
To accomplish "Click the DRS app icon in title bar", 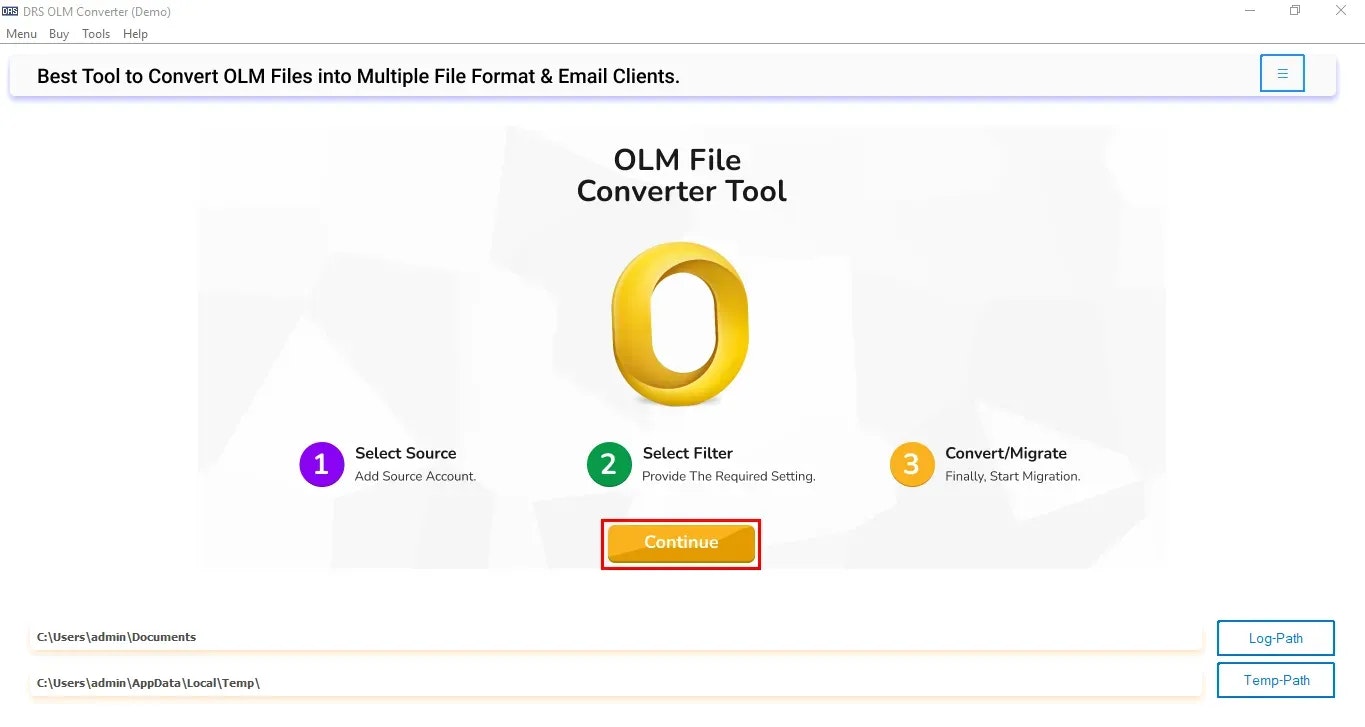I will click(x=10, y=11).
